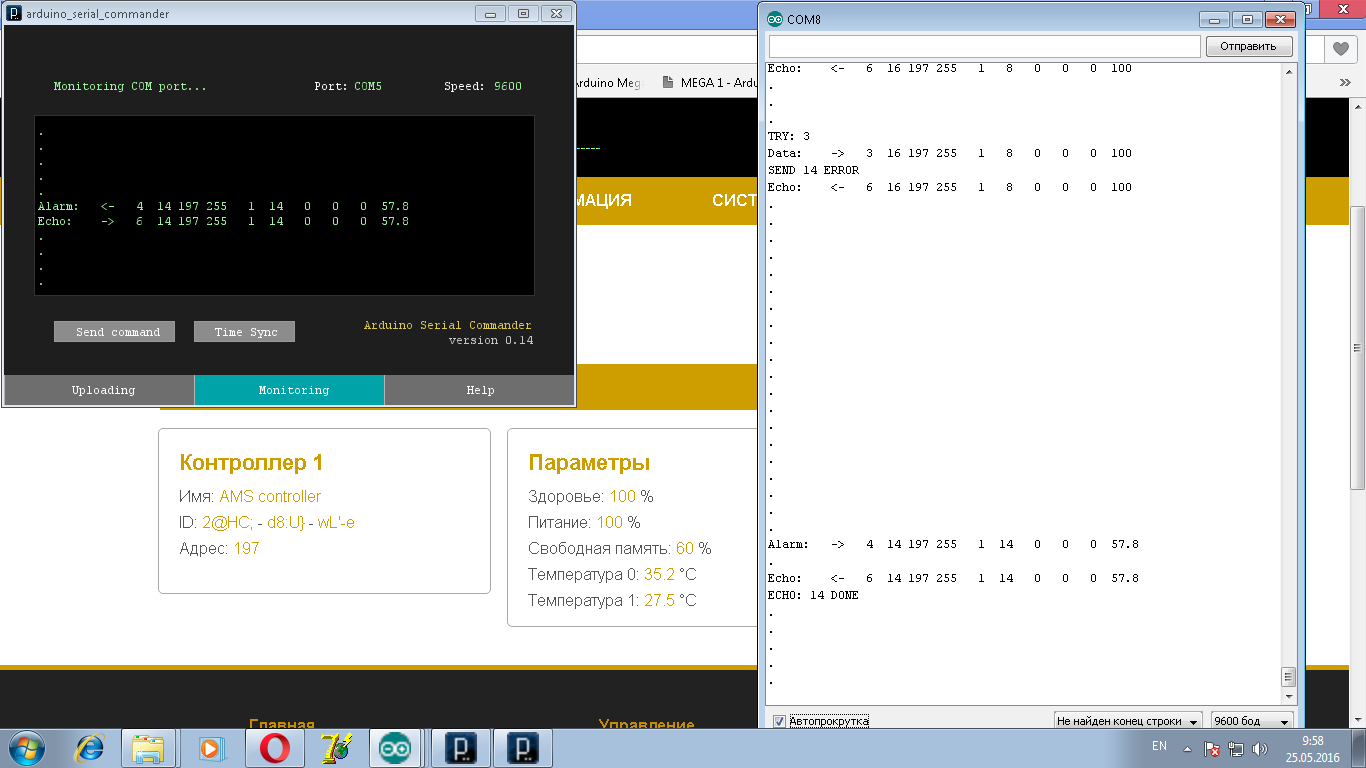Expand the bookmarks overflow chevron in browser

point(1345,83)
